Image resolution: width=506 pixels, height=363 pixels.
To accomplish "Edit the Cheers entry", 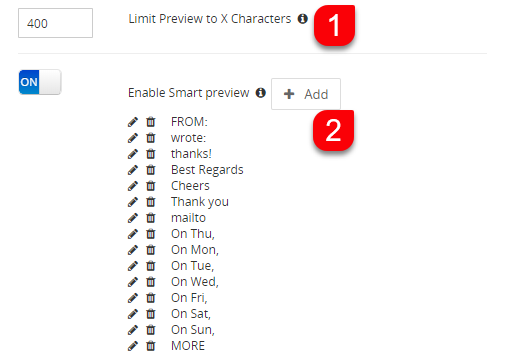I will 133,186.
